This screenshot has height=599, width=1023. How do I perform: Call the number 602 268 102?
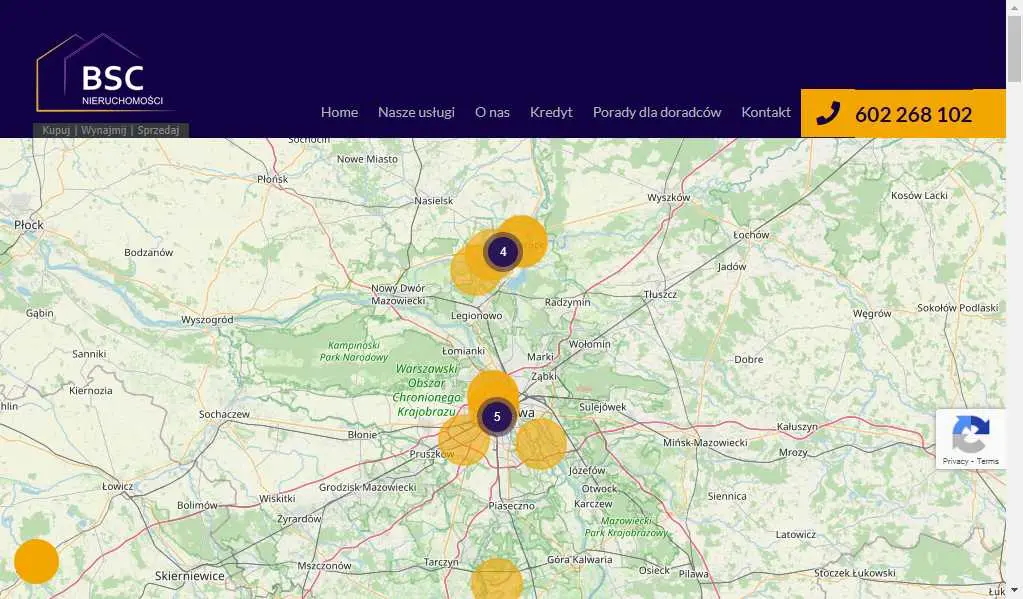913,114
